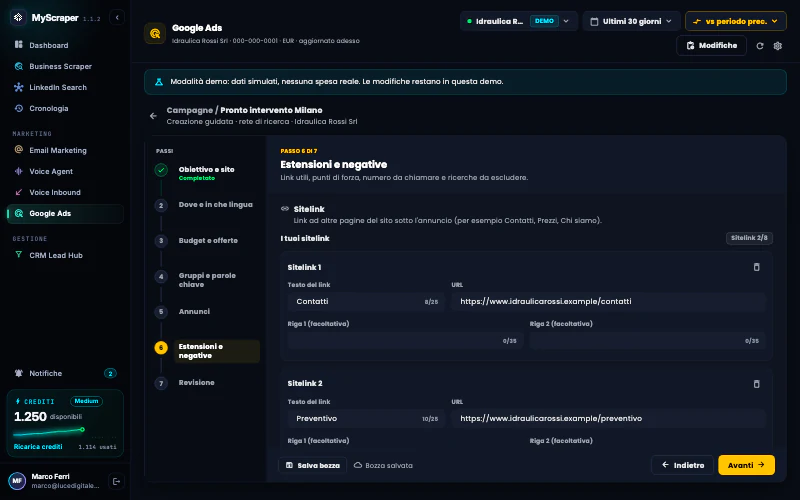Click the MyScraper logo icon
The width and height of the screenshot is (800, 500).
[18, 17]
